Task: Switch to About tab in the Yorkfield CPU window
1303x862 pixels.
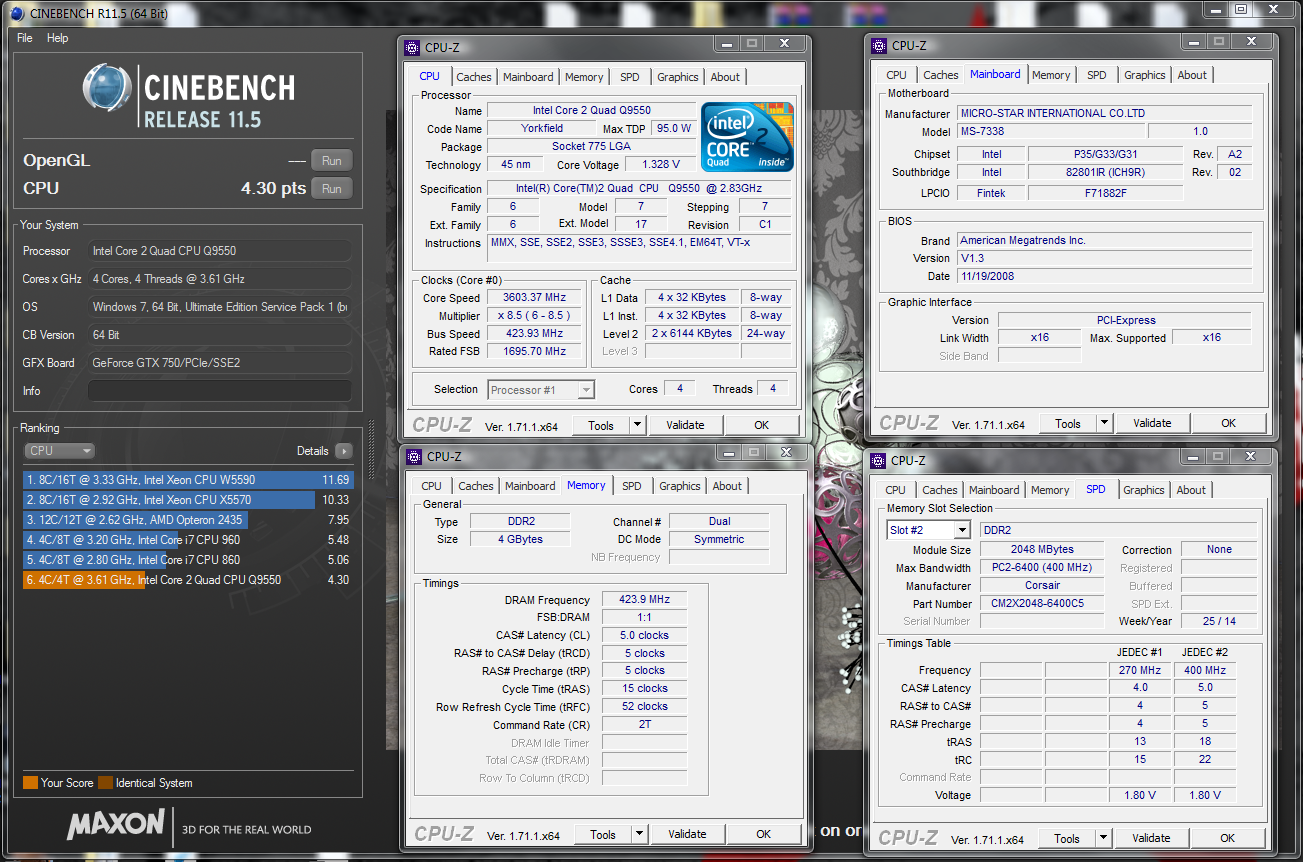Action: (725, 77)
